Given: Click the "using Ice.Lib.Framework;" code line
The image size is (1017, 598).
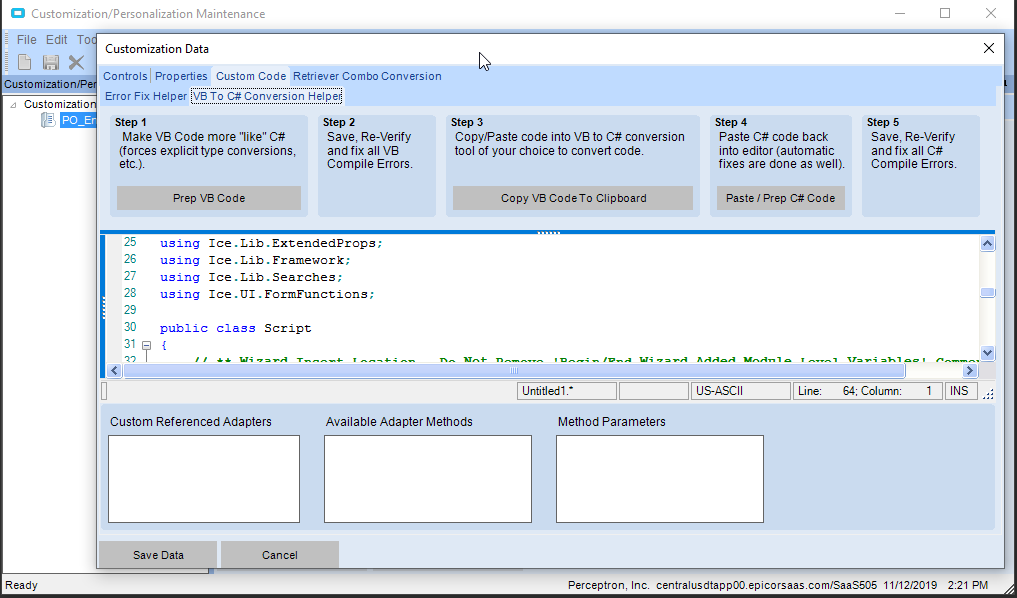Looking at the screenshot, I should click(255, 260).
